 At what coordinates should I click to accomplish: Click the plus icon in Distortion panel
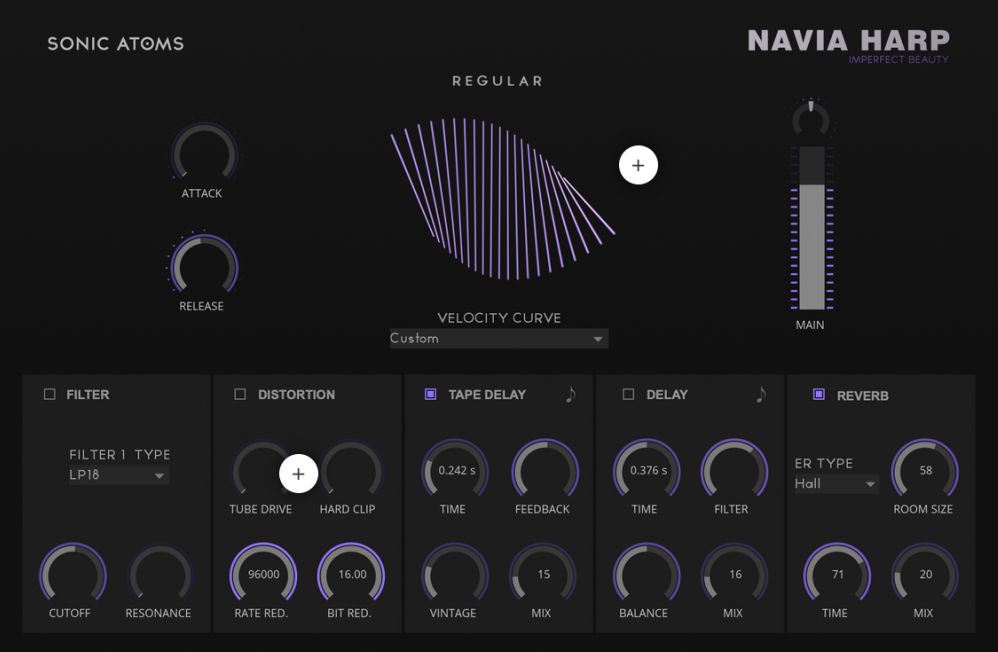click(298, 474)
